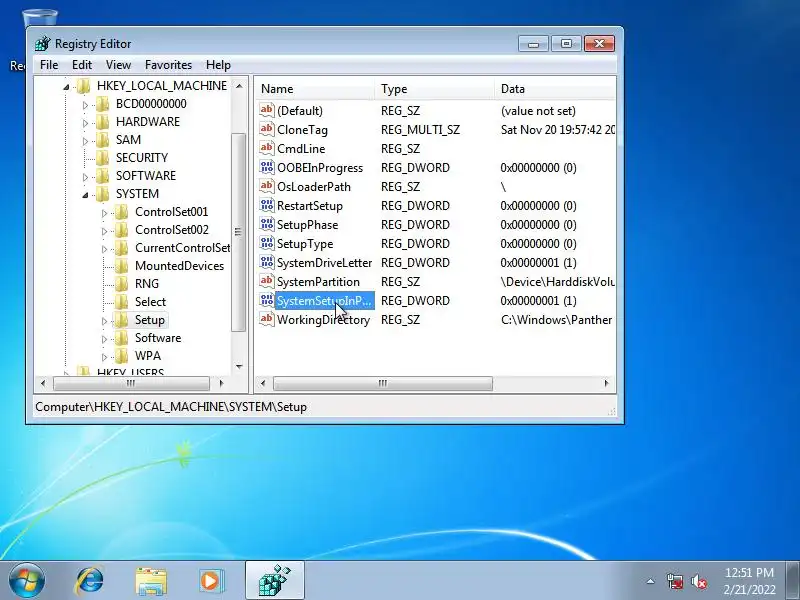
Task: Expand the SAM key
Action: 85,140
